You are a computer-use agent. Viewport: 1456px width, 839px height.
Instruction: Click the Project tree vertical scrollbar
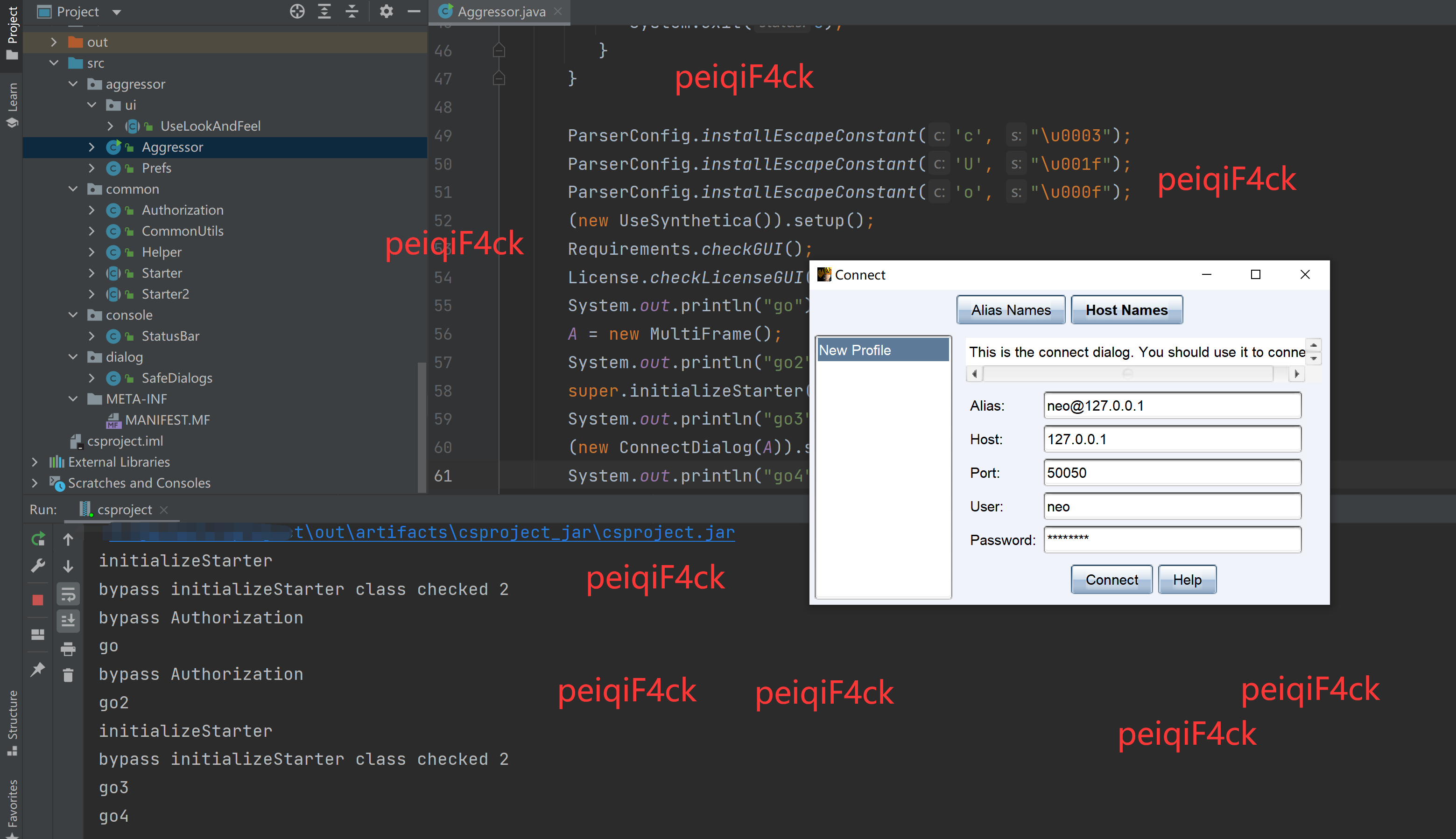pos(422,427)
